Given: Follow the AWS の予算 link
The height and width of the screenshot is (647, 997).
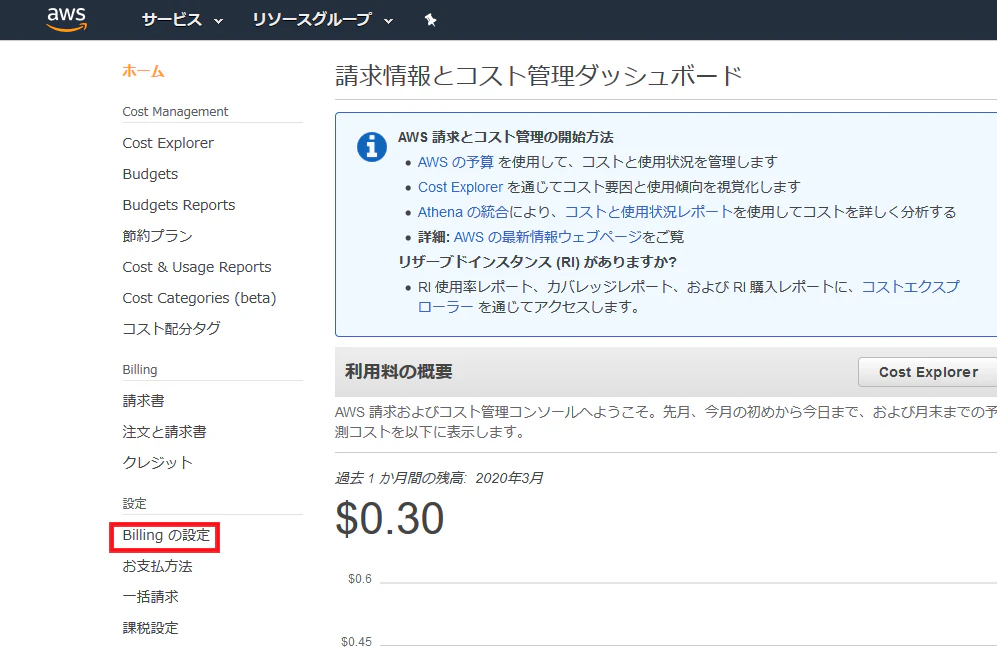Looking at the screenshot, I should point(455,162).
